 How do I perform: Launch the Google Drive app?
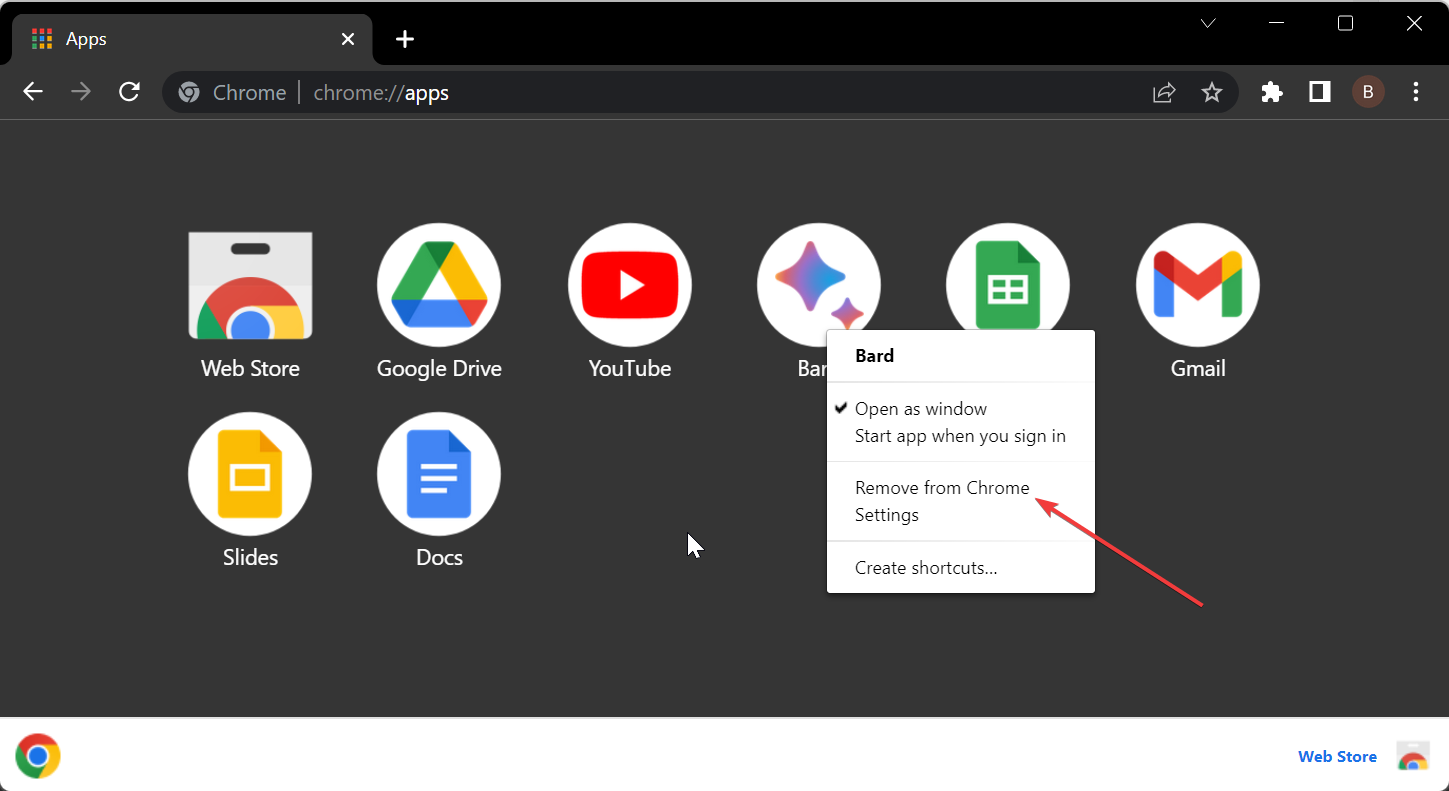pos(439,285)
